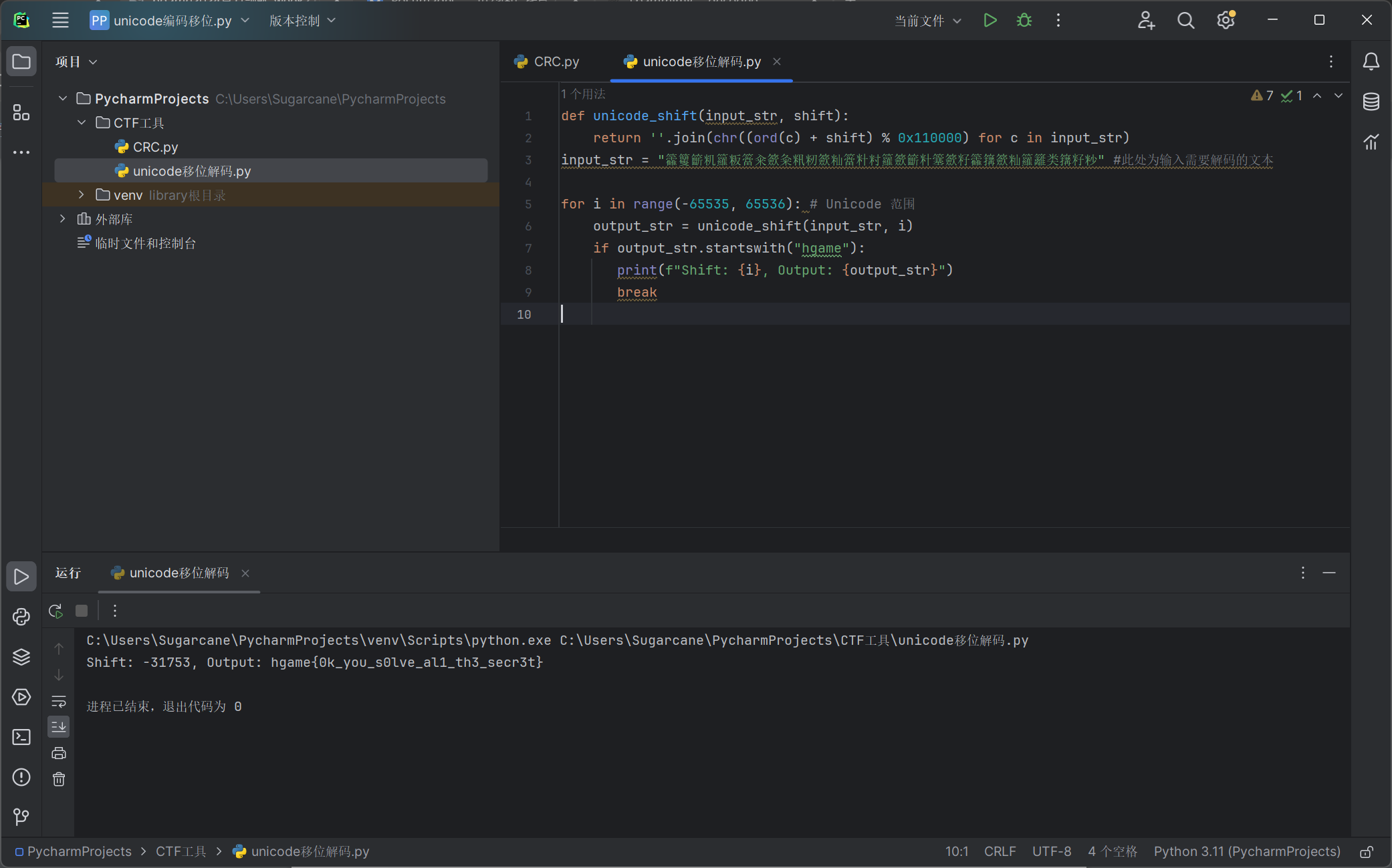Toggle the read-only lock in the status bar

pyautogui.click(x=1367, y=852)
